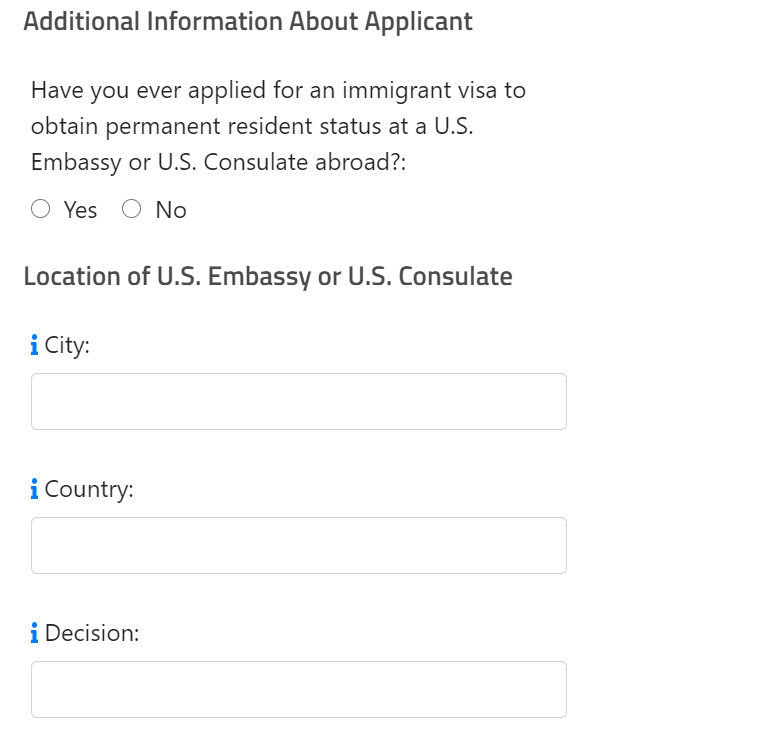Answer Yes to the immigrant visa question
This screenshot has height=735, width=776.
(41, 209)
